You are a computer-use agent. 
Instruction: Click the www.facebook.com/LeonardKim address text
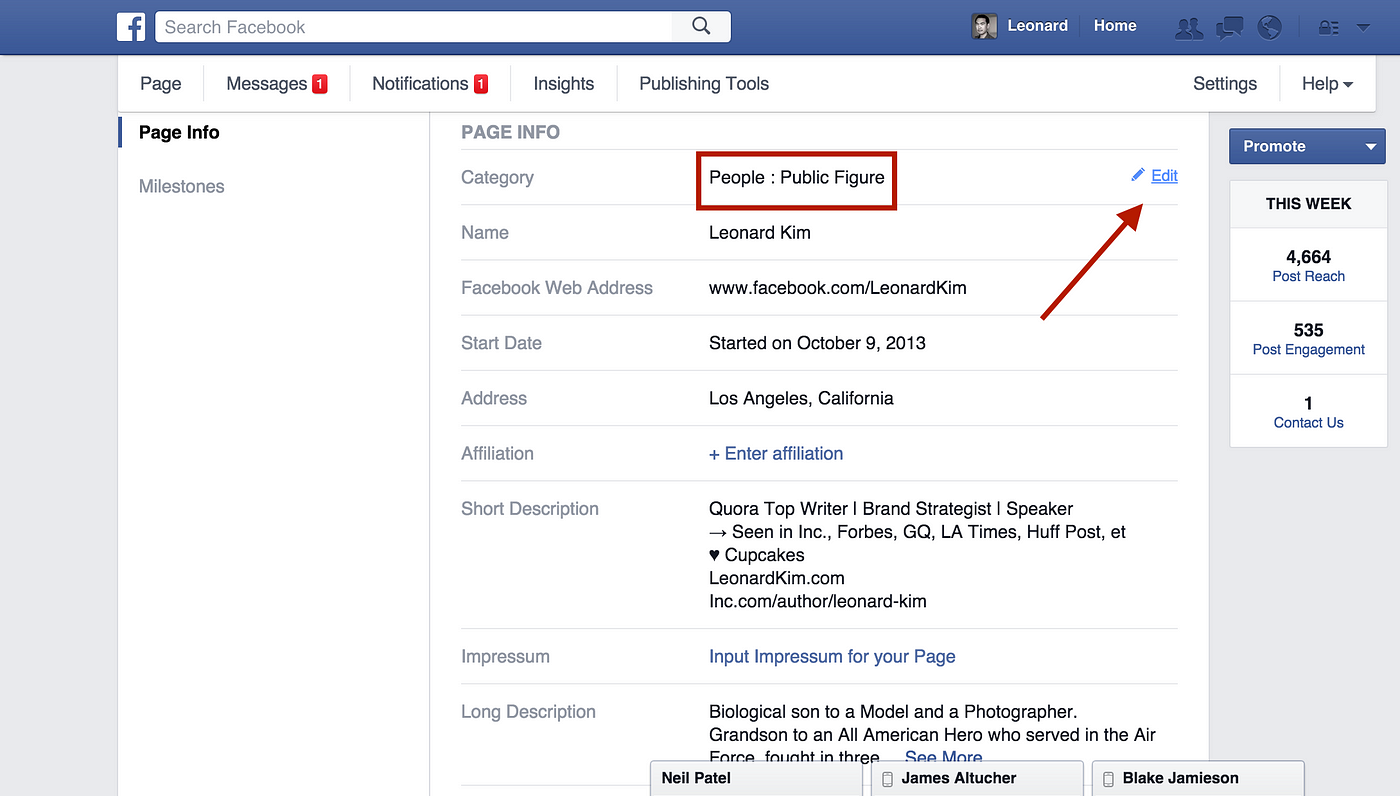(838, 287)
